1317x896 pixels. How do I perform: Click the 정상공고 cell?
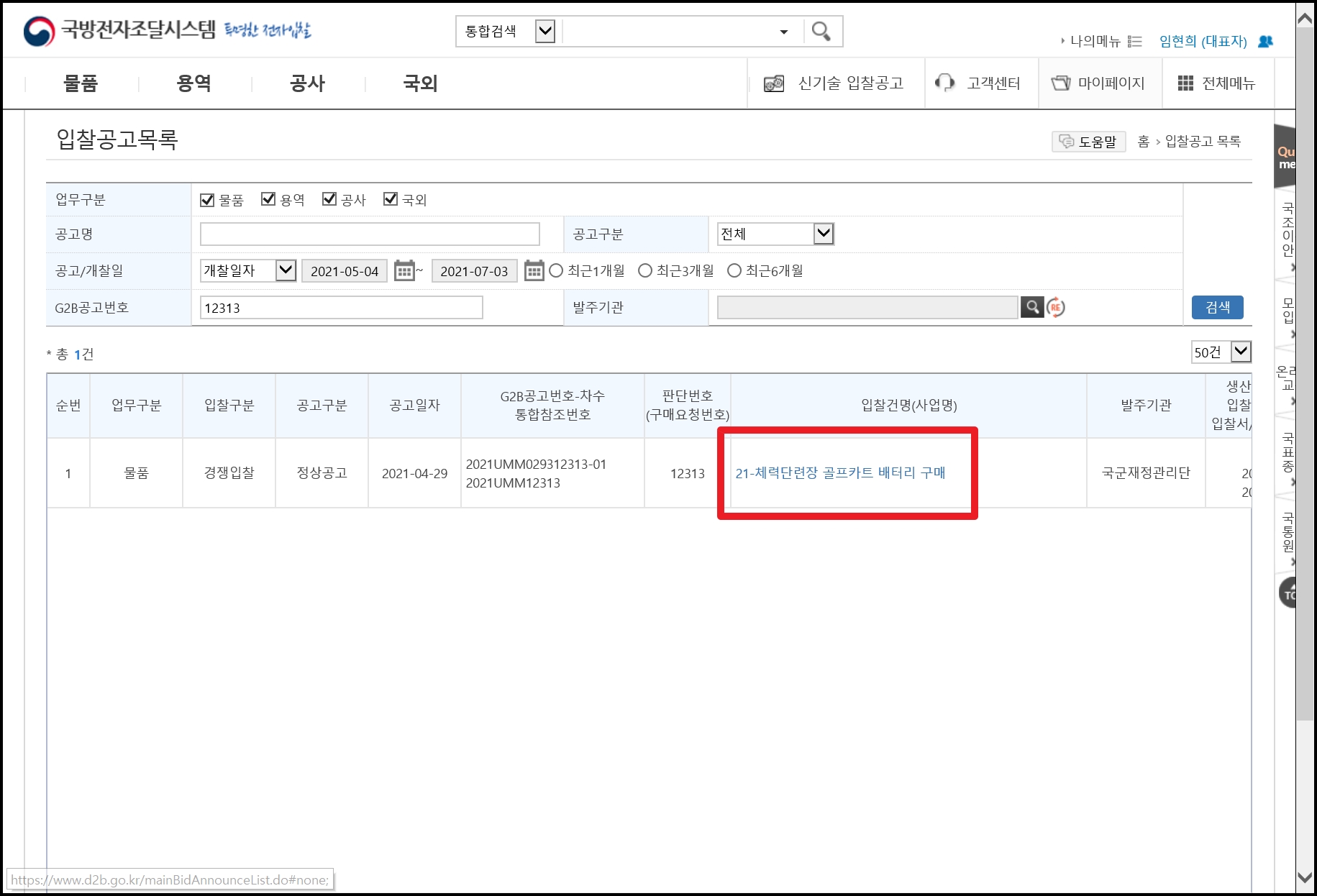tap(322, 472)
